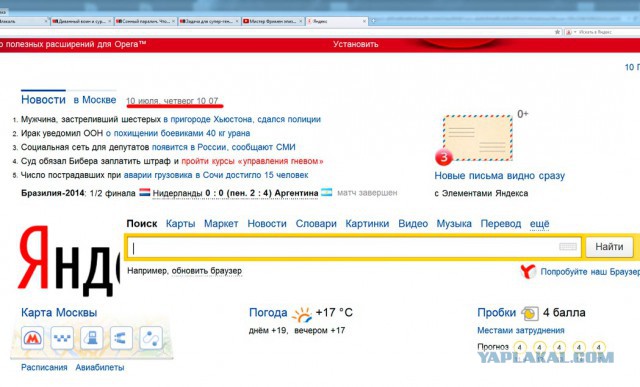
Task: Click the Бразилия-2014 label
Action: pos(53,193)
